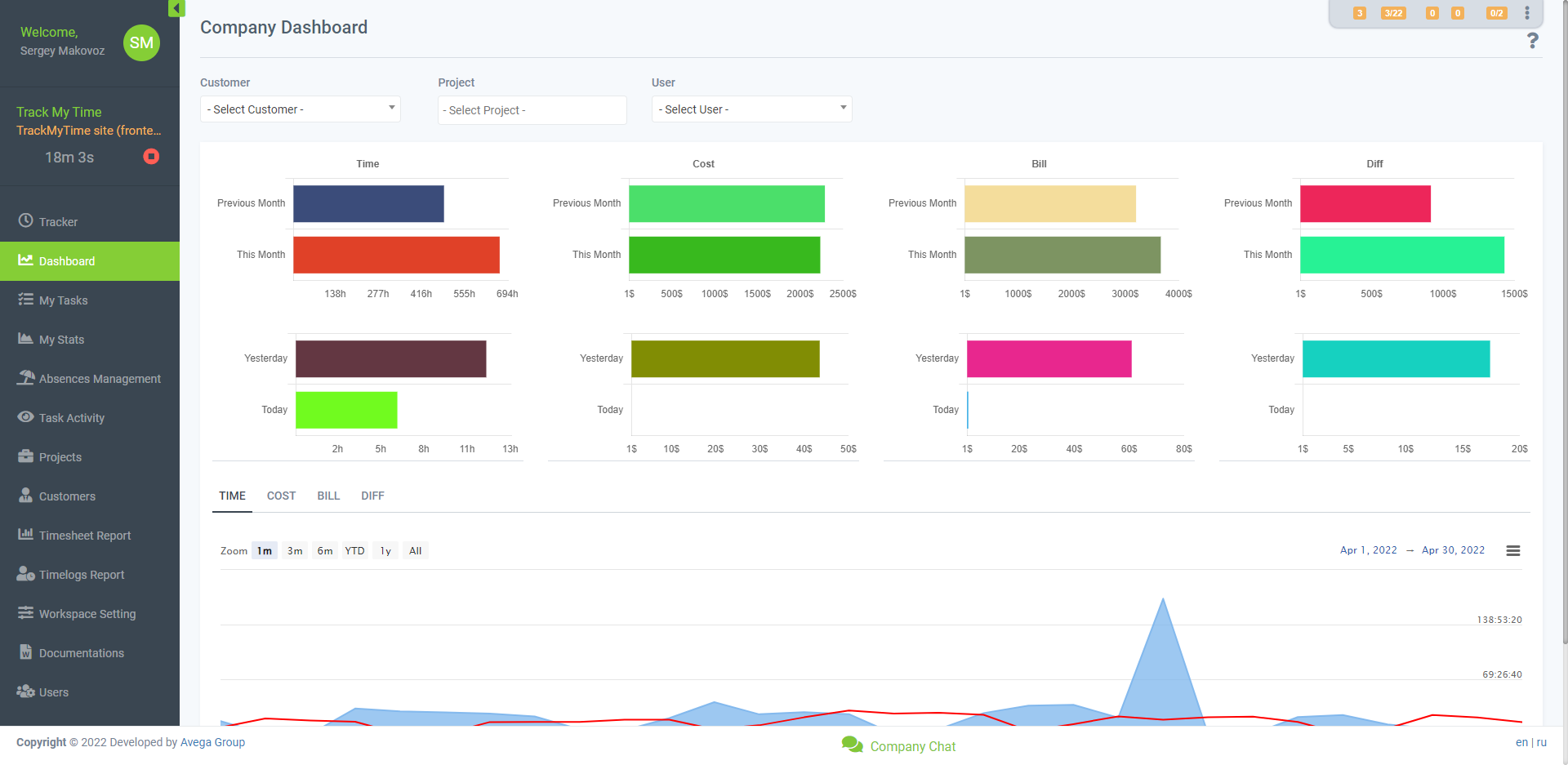Viewport: 1568px width, 765px height.
Task: Switch chart zoom to All
Action: tap(415, 551)
